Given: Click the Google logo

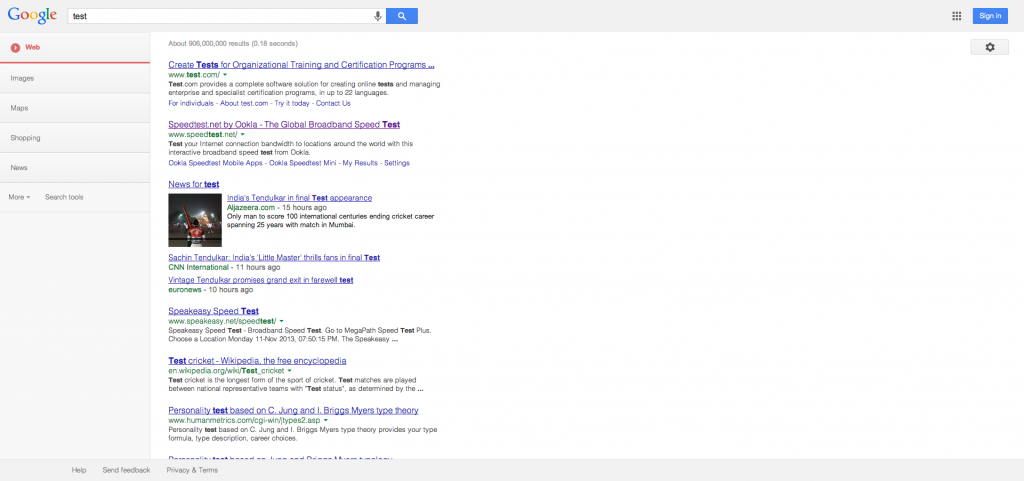Looking at the screenshot, I should click(x=33, y=16).
